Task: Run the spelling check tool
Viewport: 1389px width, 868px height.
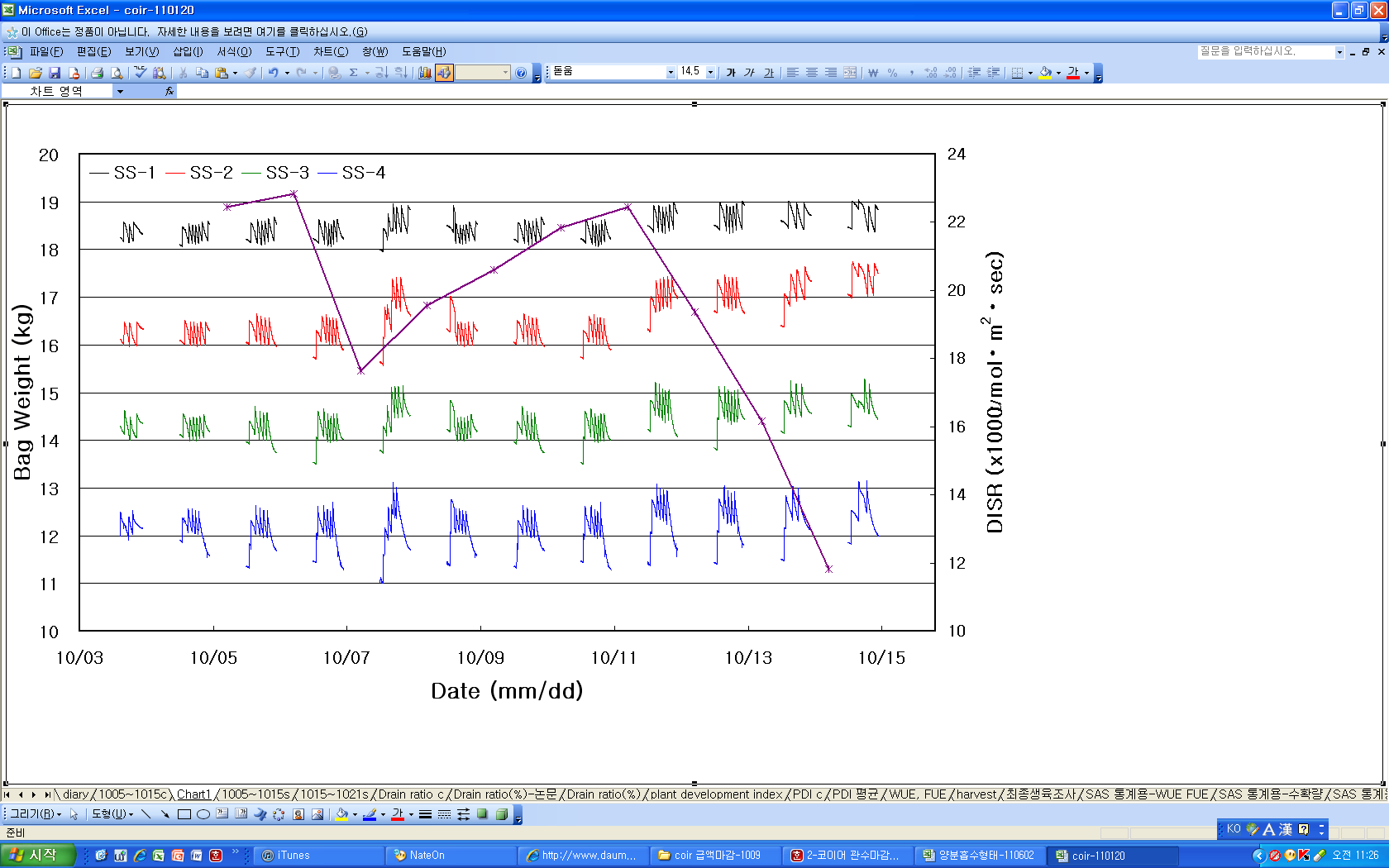Action: click(x=141, y=73)
